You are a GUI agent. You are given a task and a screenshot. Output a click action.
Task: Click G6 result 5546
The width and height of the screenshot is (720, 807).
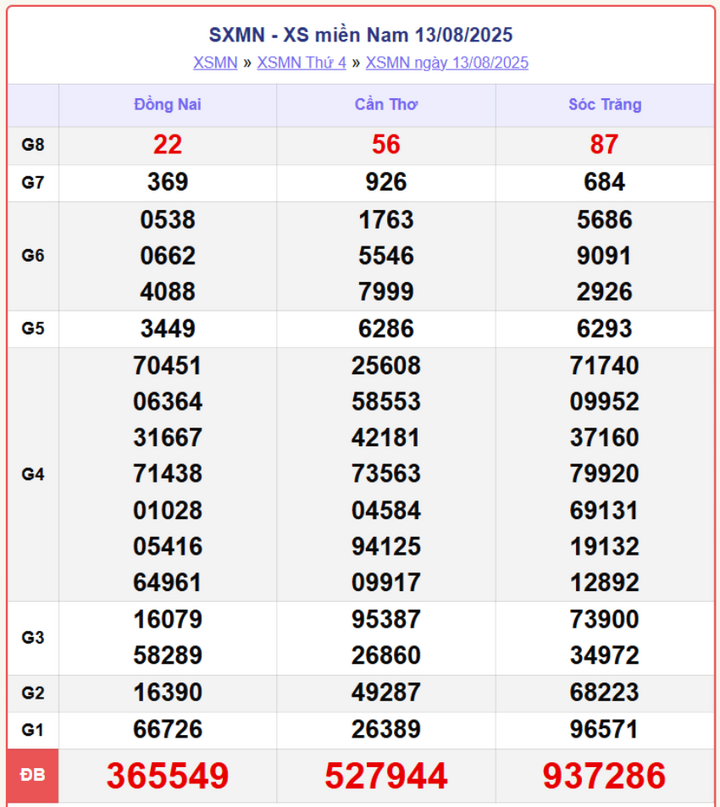[386, 256]
